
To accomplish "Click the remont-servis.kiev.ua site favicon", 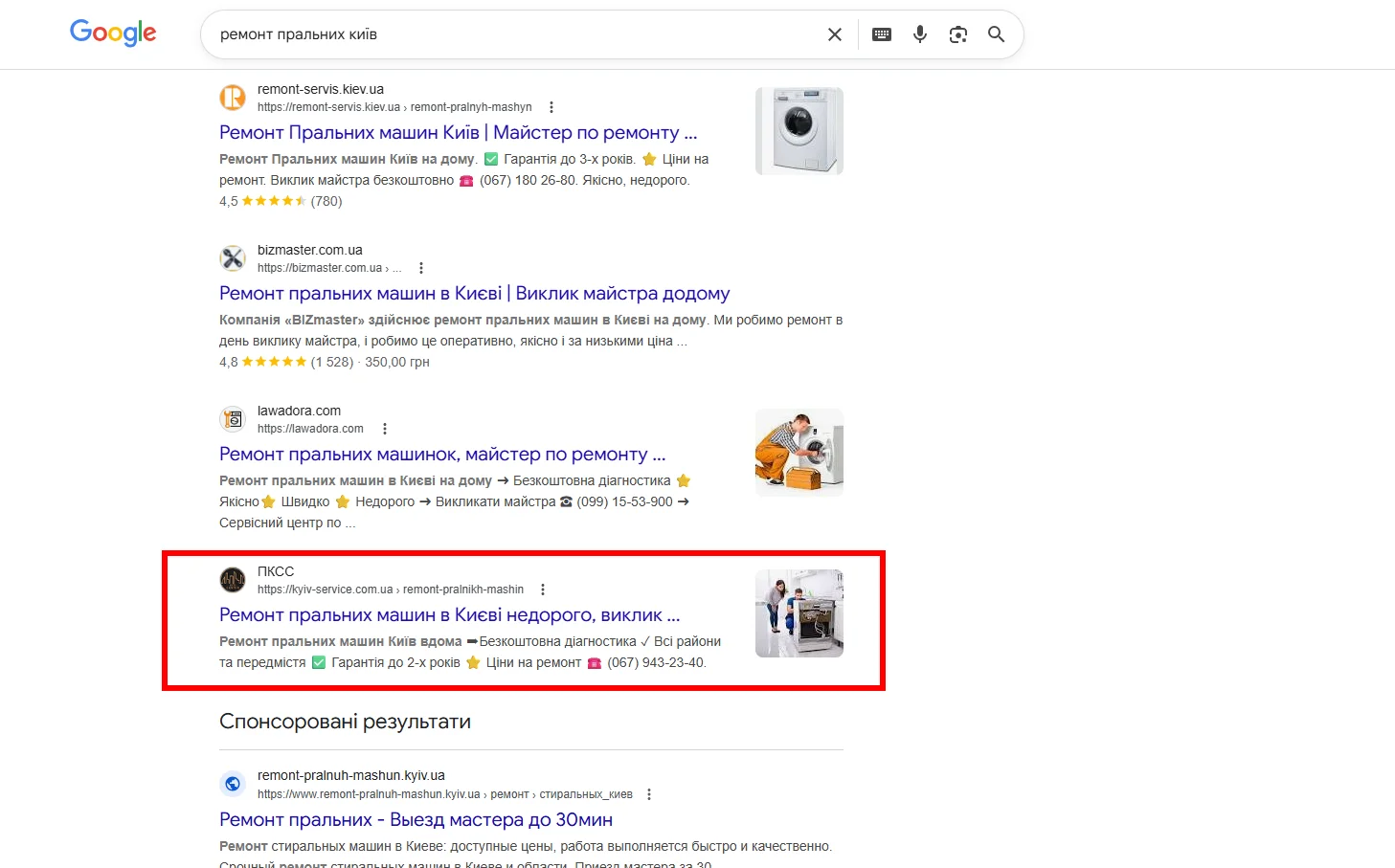I will 233,97.
